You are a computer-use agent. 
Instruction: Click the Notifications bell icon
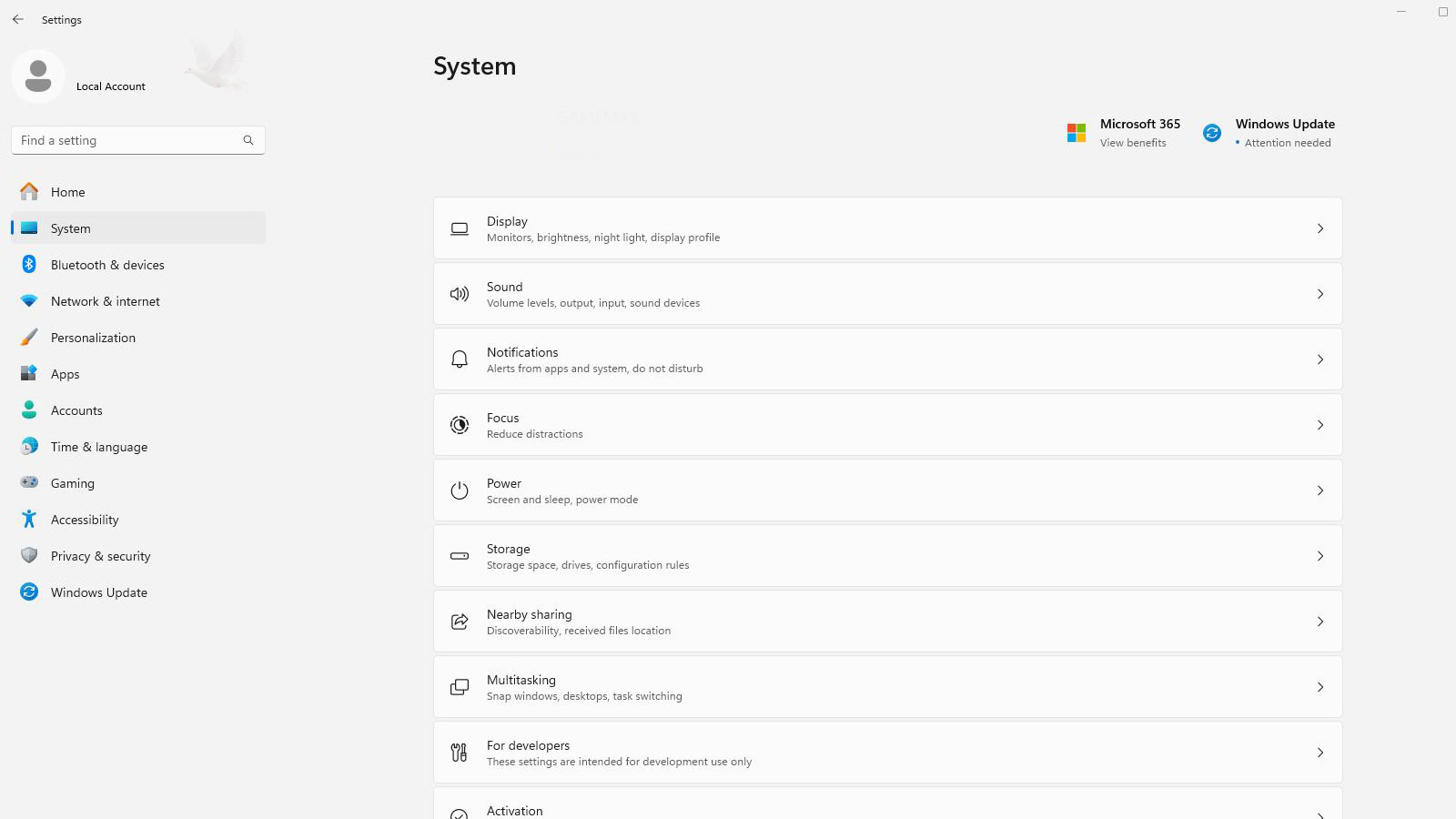(x=460, y=359)
